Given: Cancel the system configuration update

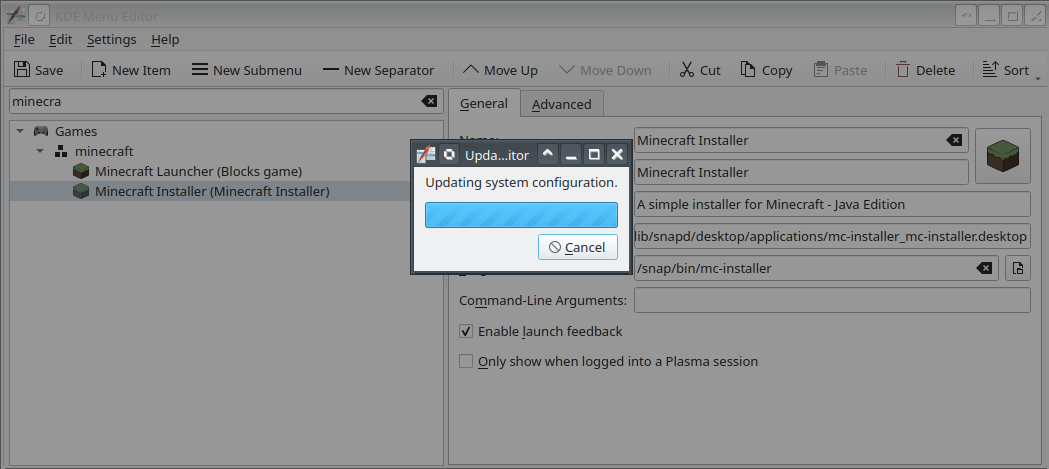Looking at the screenshot, I should [x=577, y=248].
